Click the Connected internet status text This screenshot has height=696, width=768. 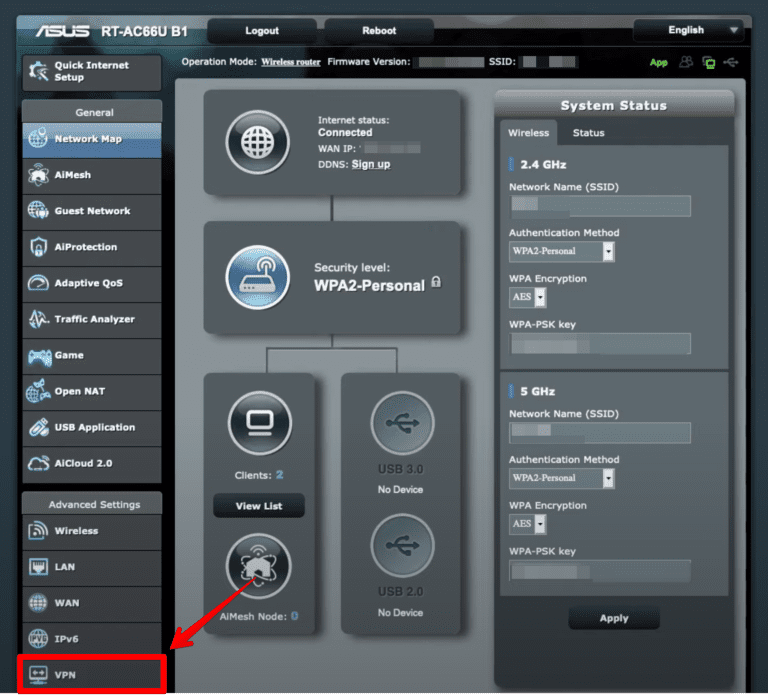coord(345,132)
